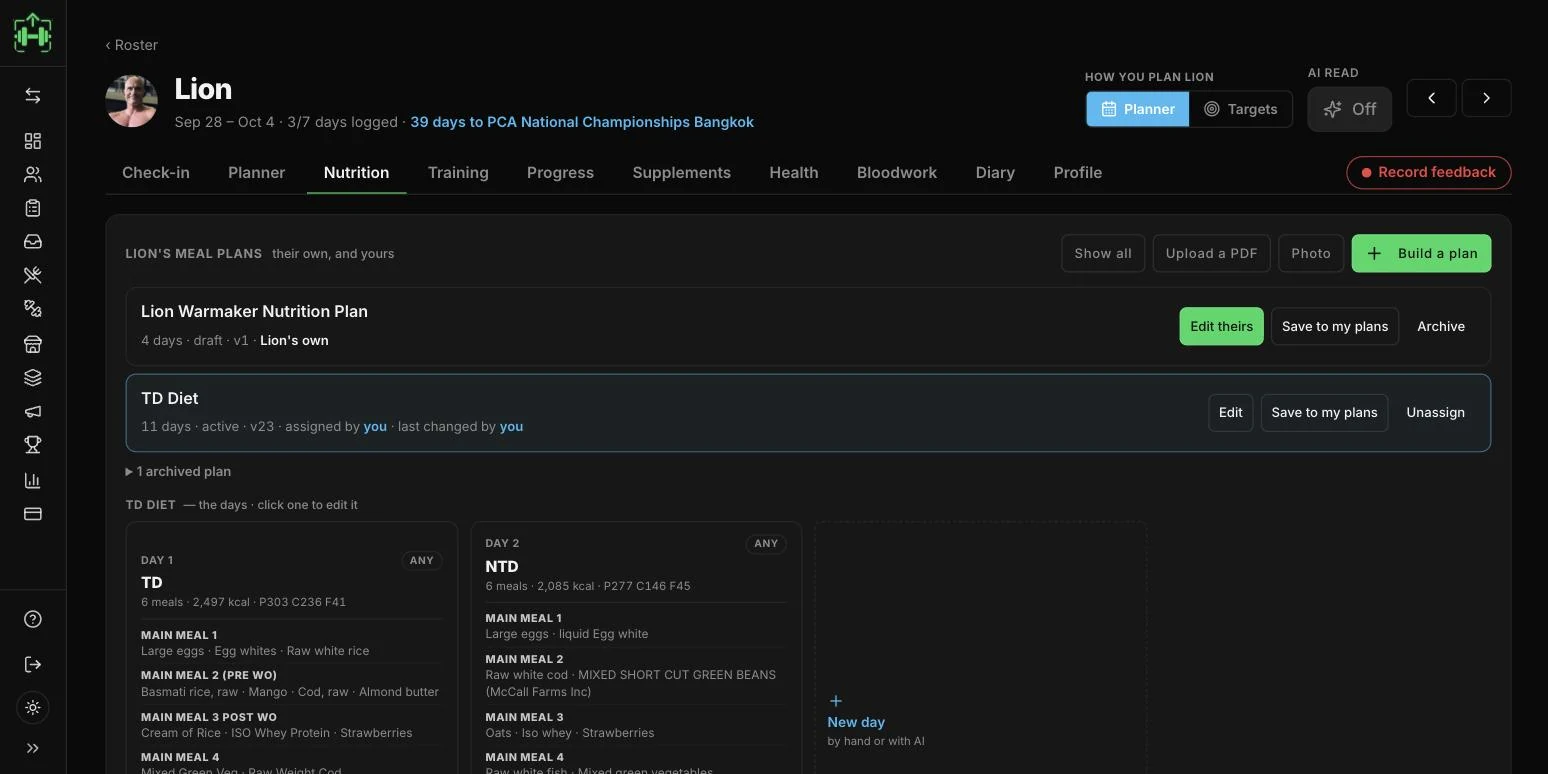Open the stacked layers icon in sidebar
The image size is (1548, 774).
tap(33, 378)
